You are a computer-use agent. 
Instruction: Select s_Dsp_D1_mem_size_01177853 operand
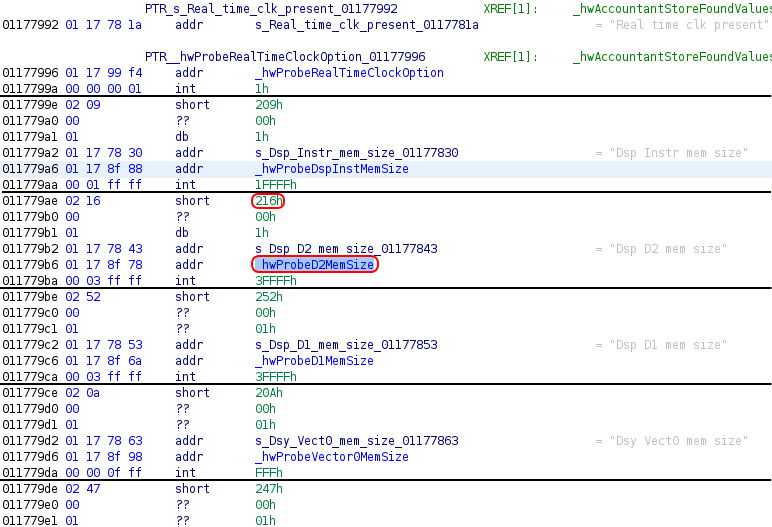pos(346,345)
